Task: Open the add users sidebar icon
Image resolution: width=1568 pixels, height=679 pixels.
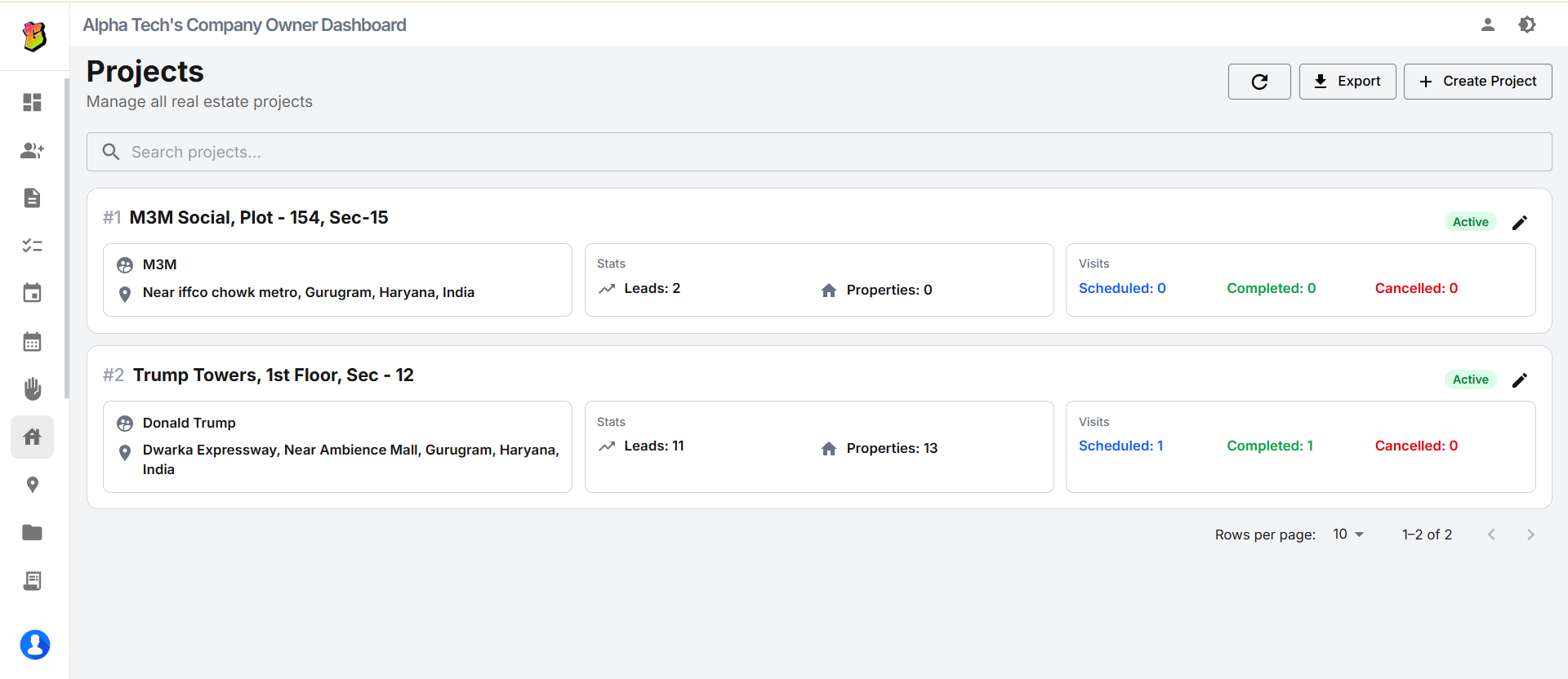Action: tap(32, 150)
